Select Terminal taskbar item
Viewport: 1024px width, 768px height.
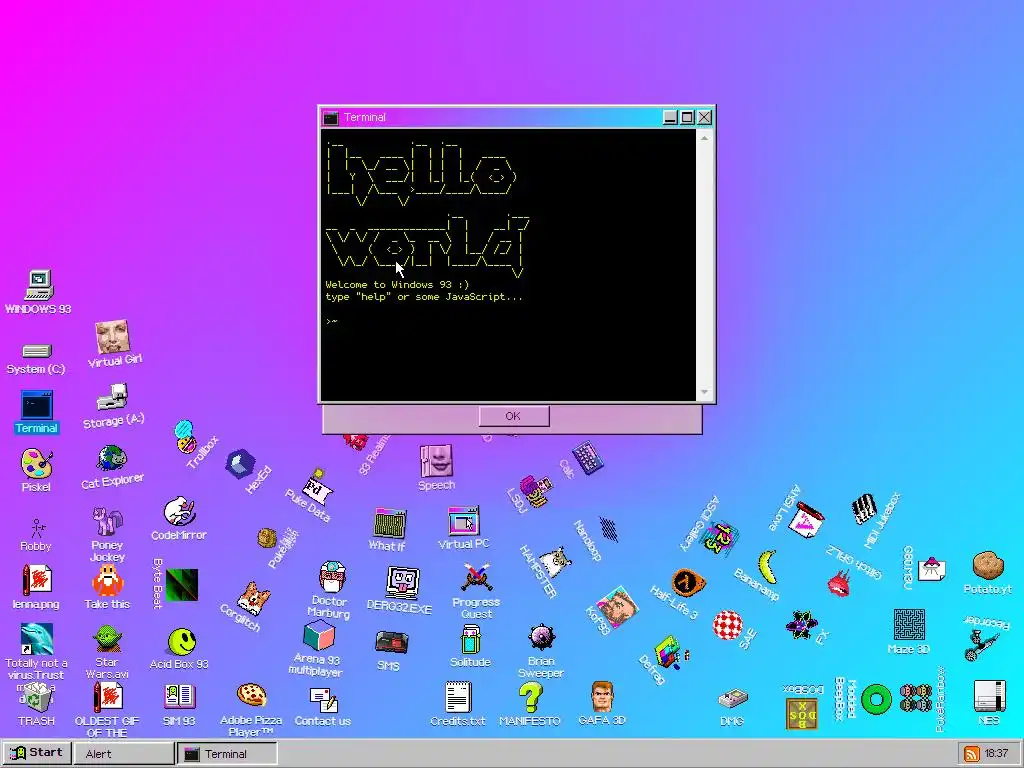point(227,754)
